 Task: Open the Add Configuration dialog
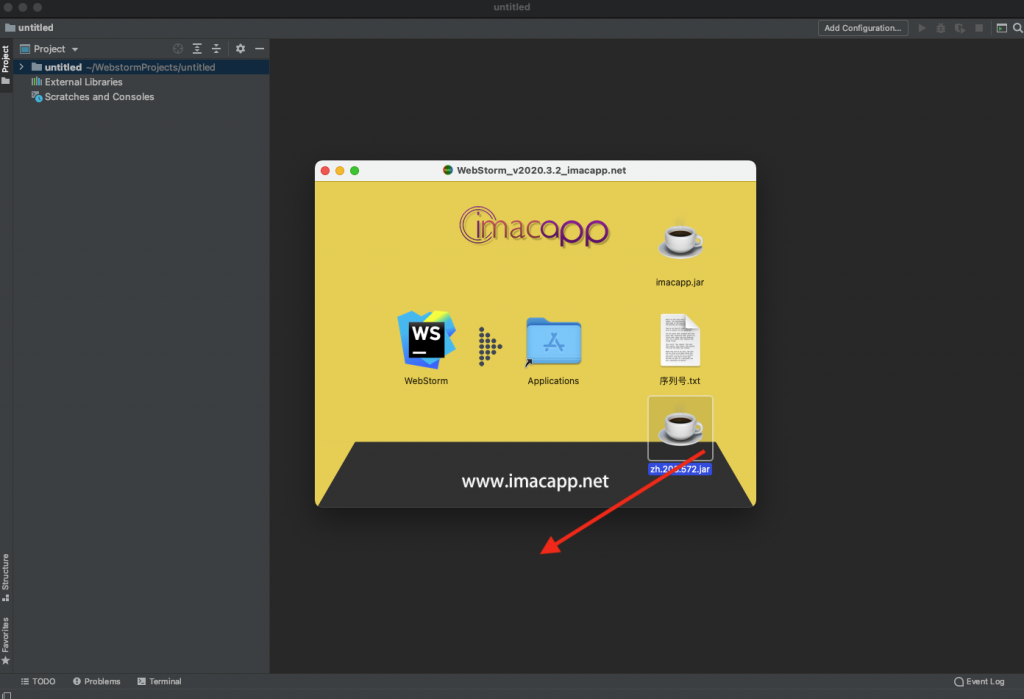(863, 28)
